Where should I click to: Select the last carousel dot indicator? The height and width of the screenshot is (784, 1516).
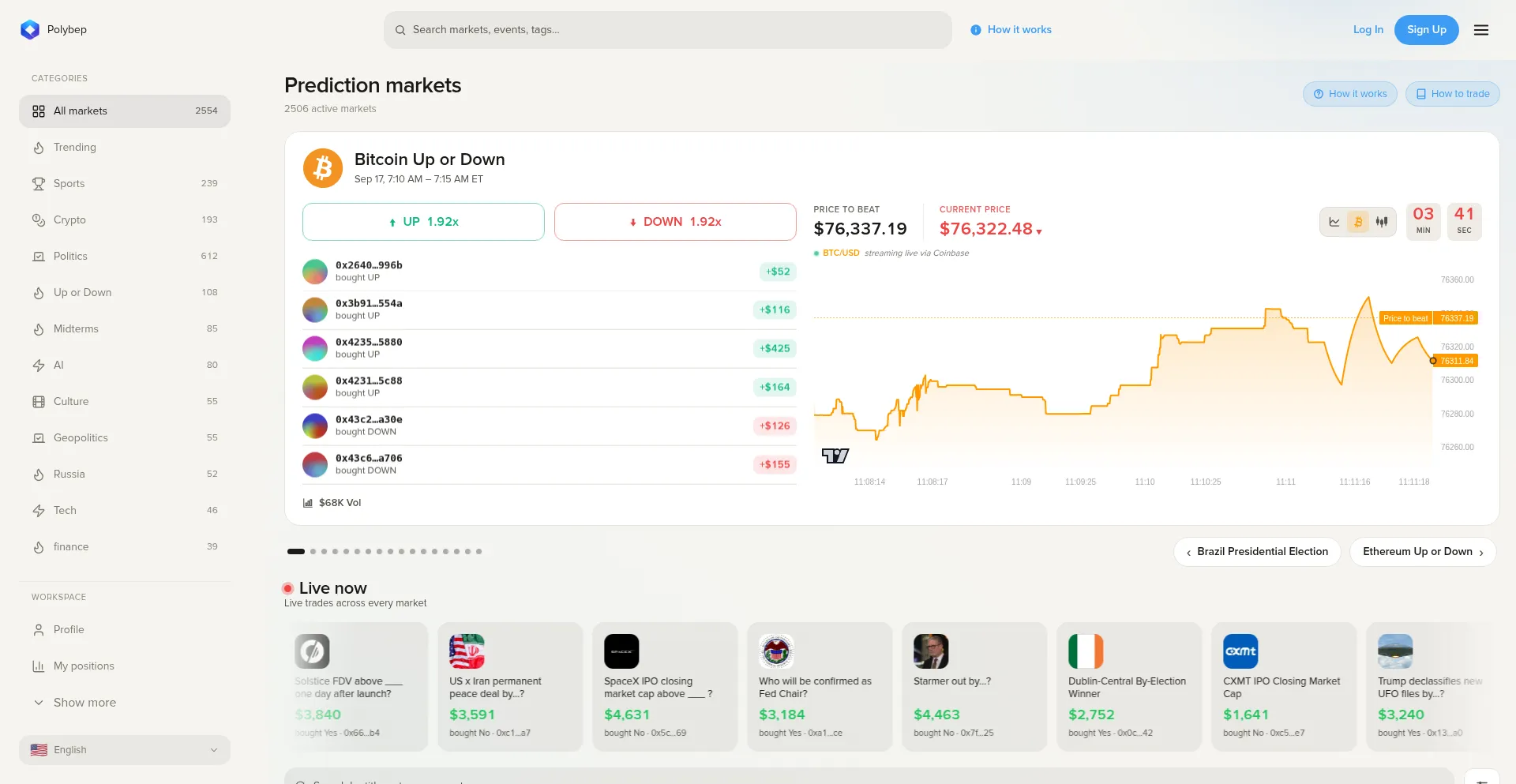click(479, 552)
